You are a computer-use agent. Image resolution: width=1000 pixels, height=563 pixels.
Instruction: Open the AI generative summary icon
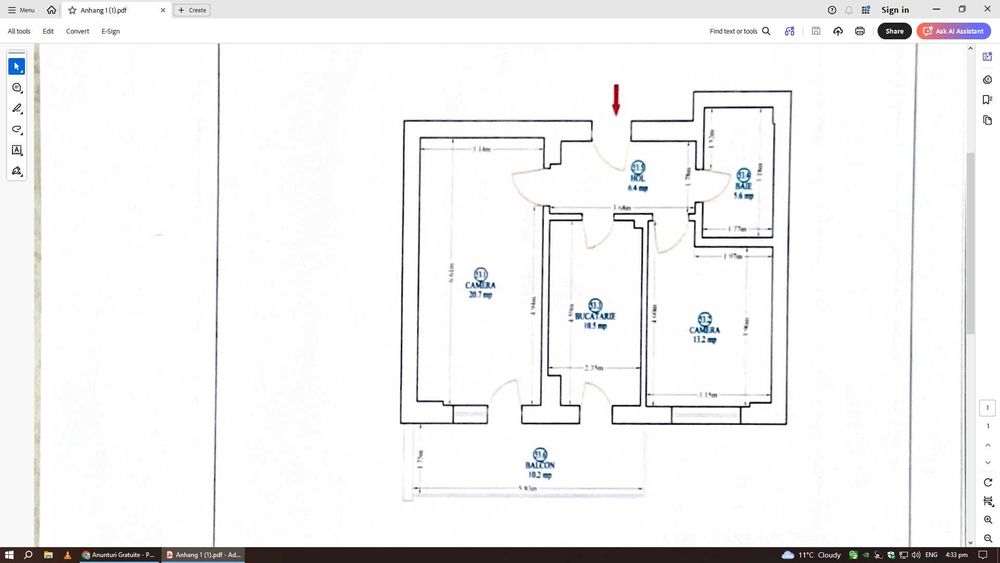(x=790, y=31)
